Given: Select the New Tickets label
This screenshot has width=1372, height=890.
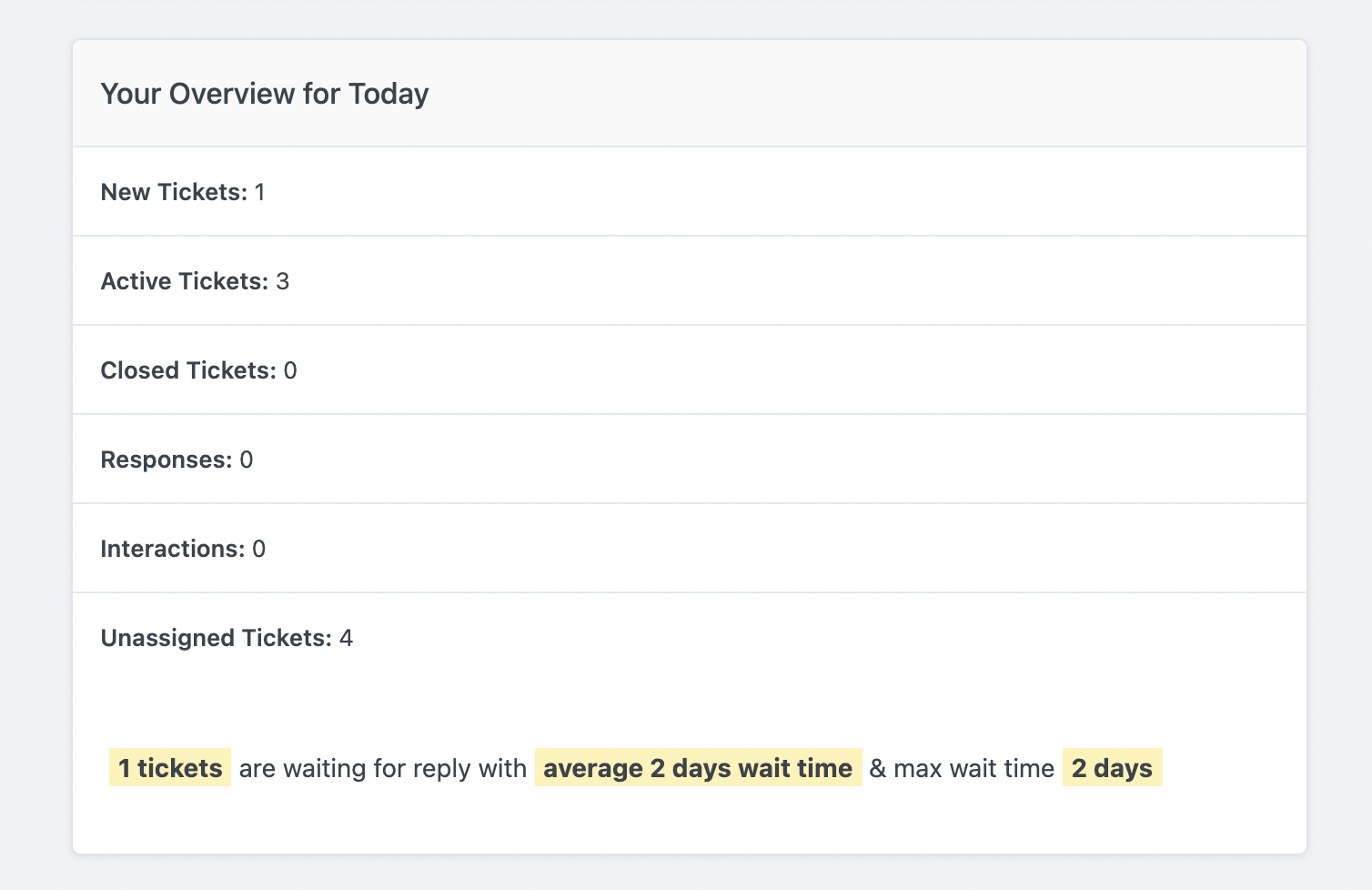Looking at the screenshot, I should coord(173,192).
